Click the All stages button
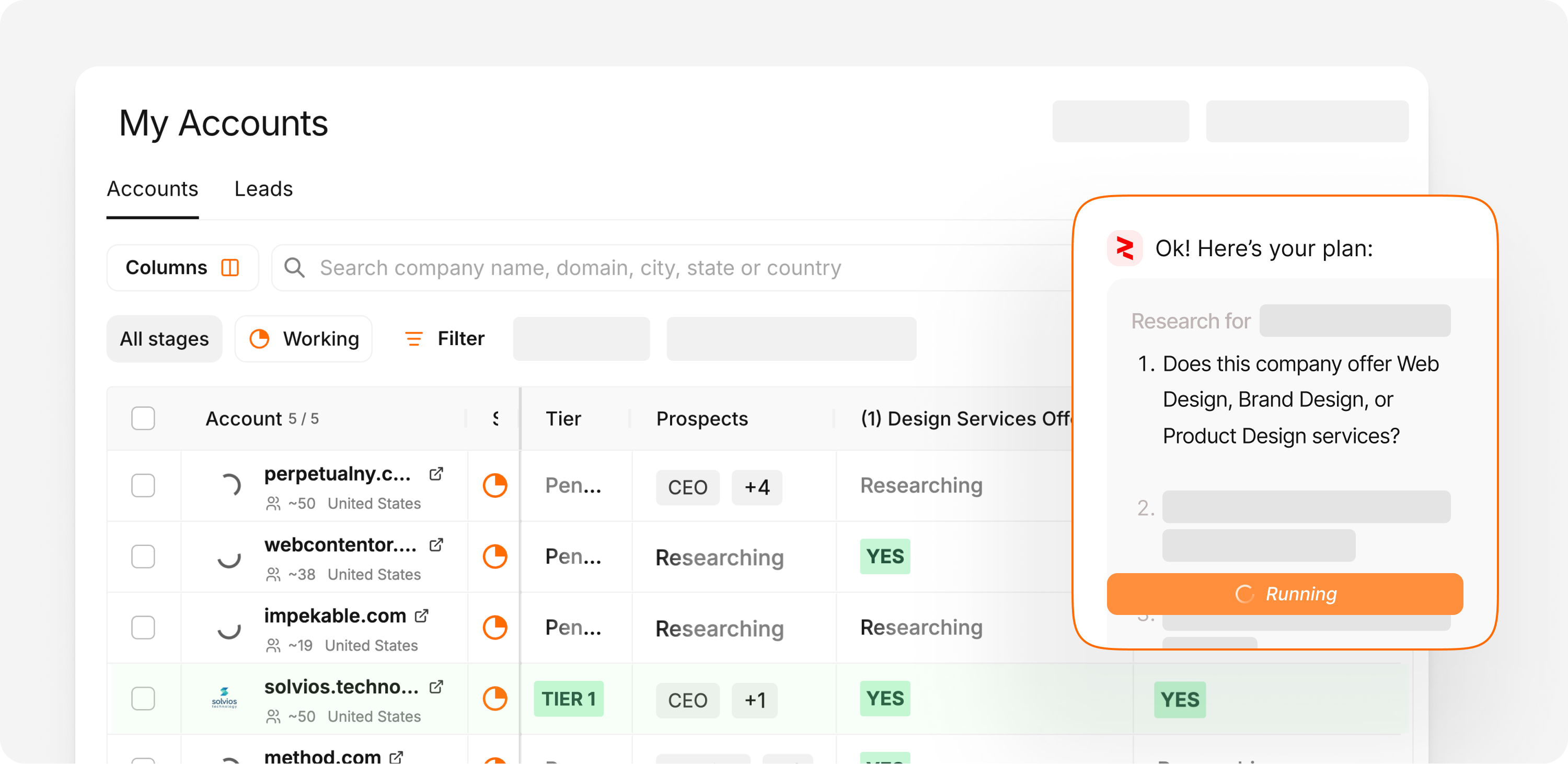Image resolution: width=1568 pixels, height=764 pixels. click(164, 338)
